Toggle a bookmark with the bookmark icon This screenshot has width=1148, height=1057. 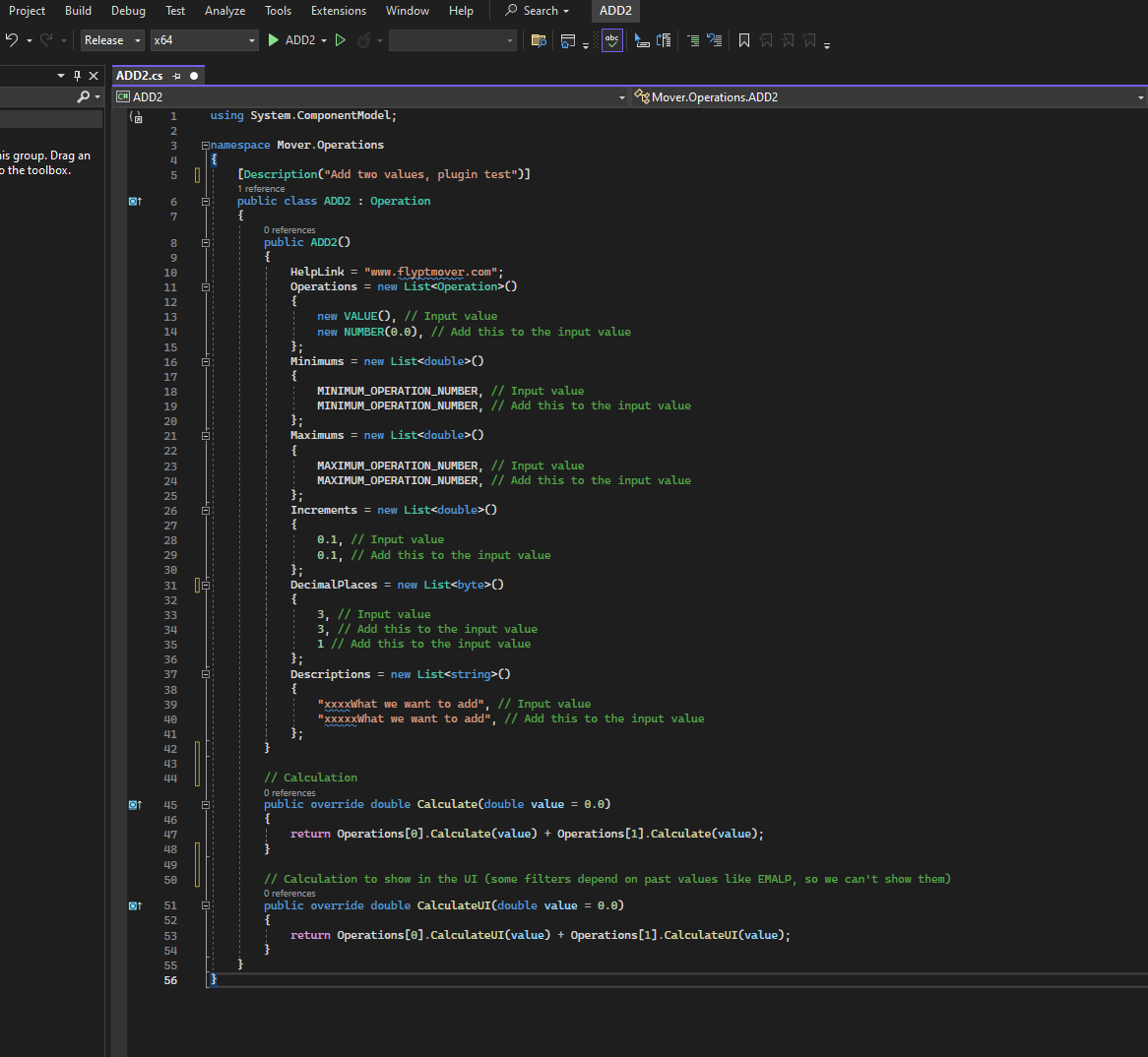coord(744,40)
